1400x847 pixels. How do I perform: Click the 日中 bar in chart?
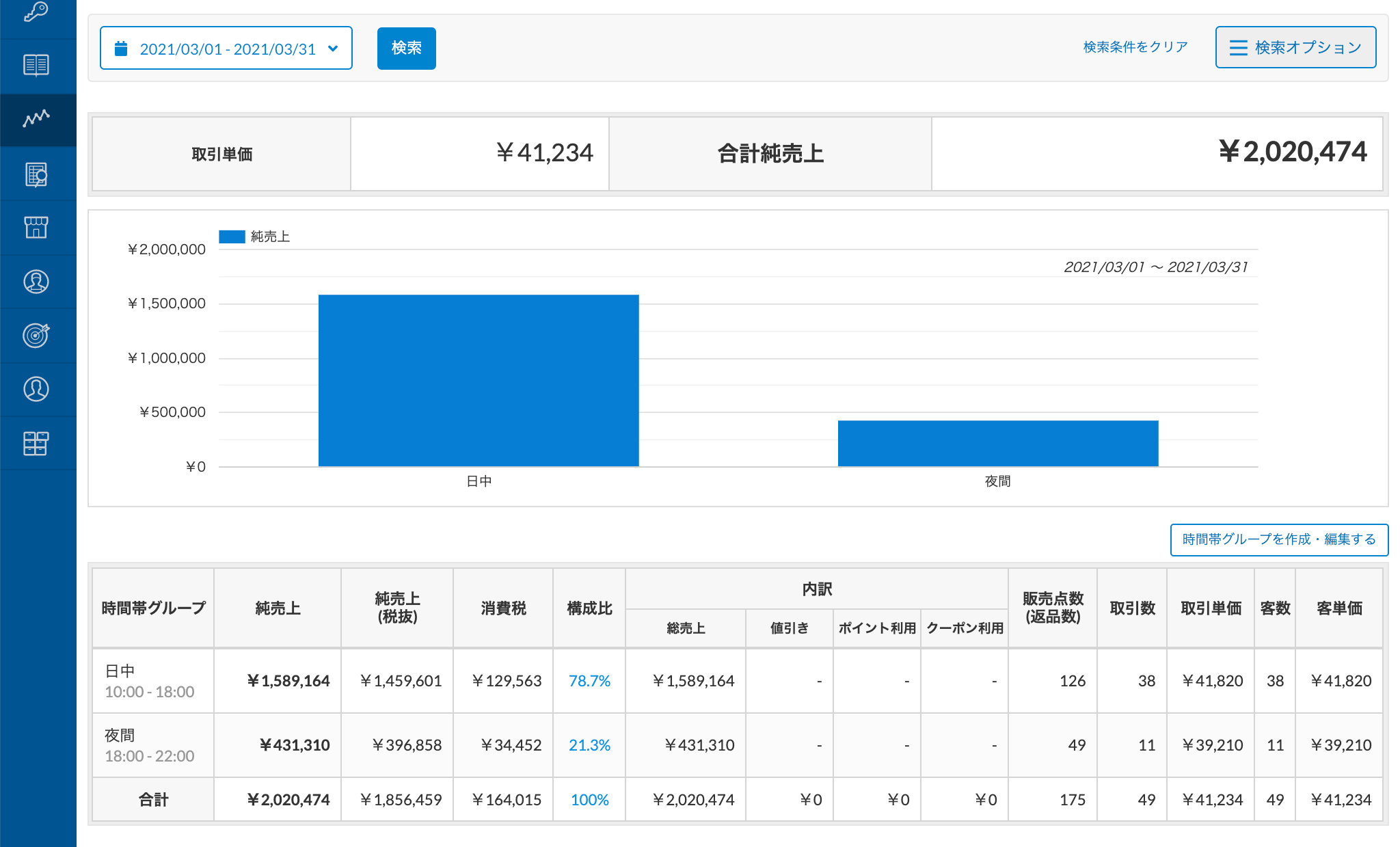point(479,381)
